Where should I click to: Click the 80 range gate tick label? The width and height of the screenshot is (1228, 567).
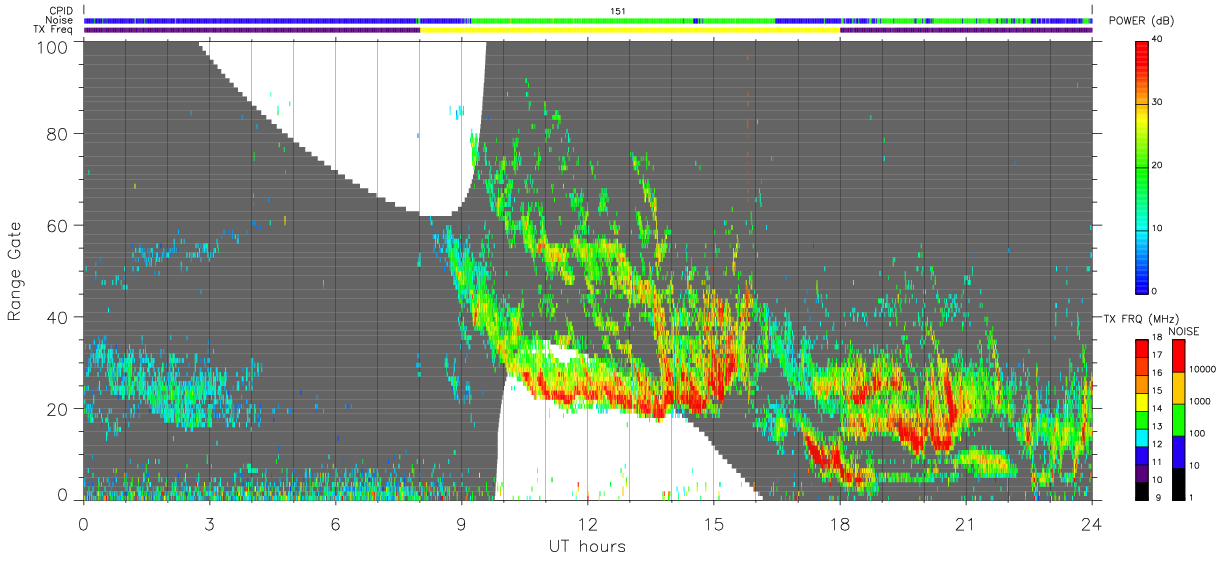(57, 133)
